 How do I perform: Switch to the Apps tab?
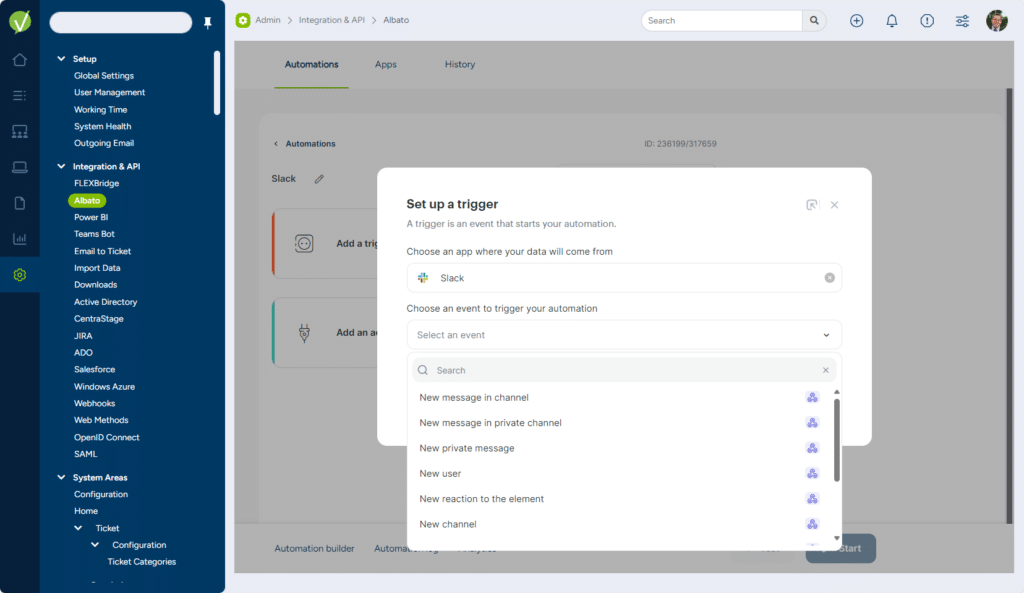[386, 65]
